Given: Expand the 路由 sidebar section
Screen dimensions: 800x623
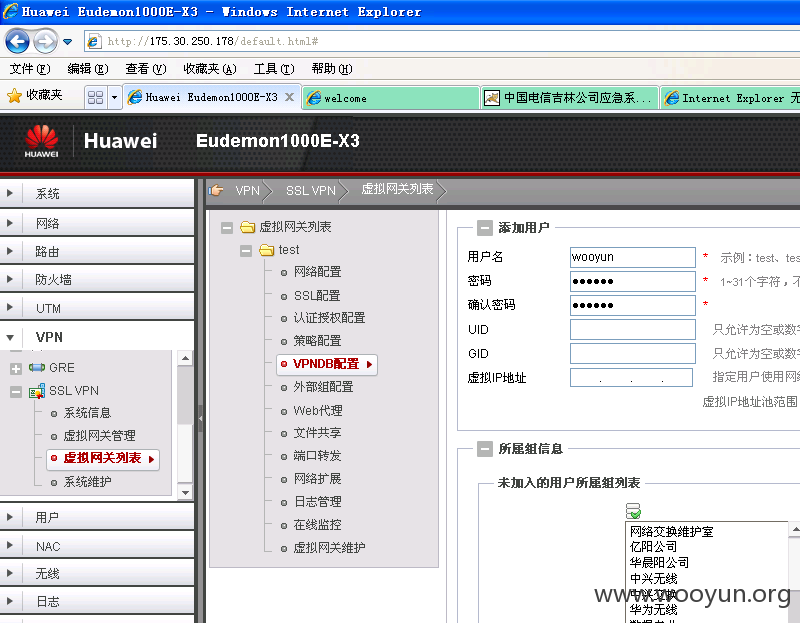Looking at the screenshot, I should click(97, 251).
